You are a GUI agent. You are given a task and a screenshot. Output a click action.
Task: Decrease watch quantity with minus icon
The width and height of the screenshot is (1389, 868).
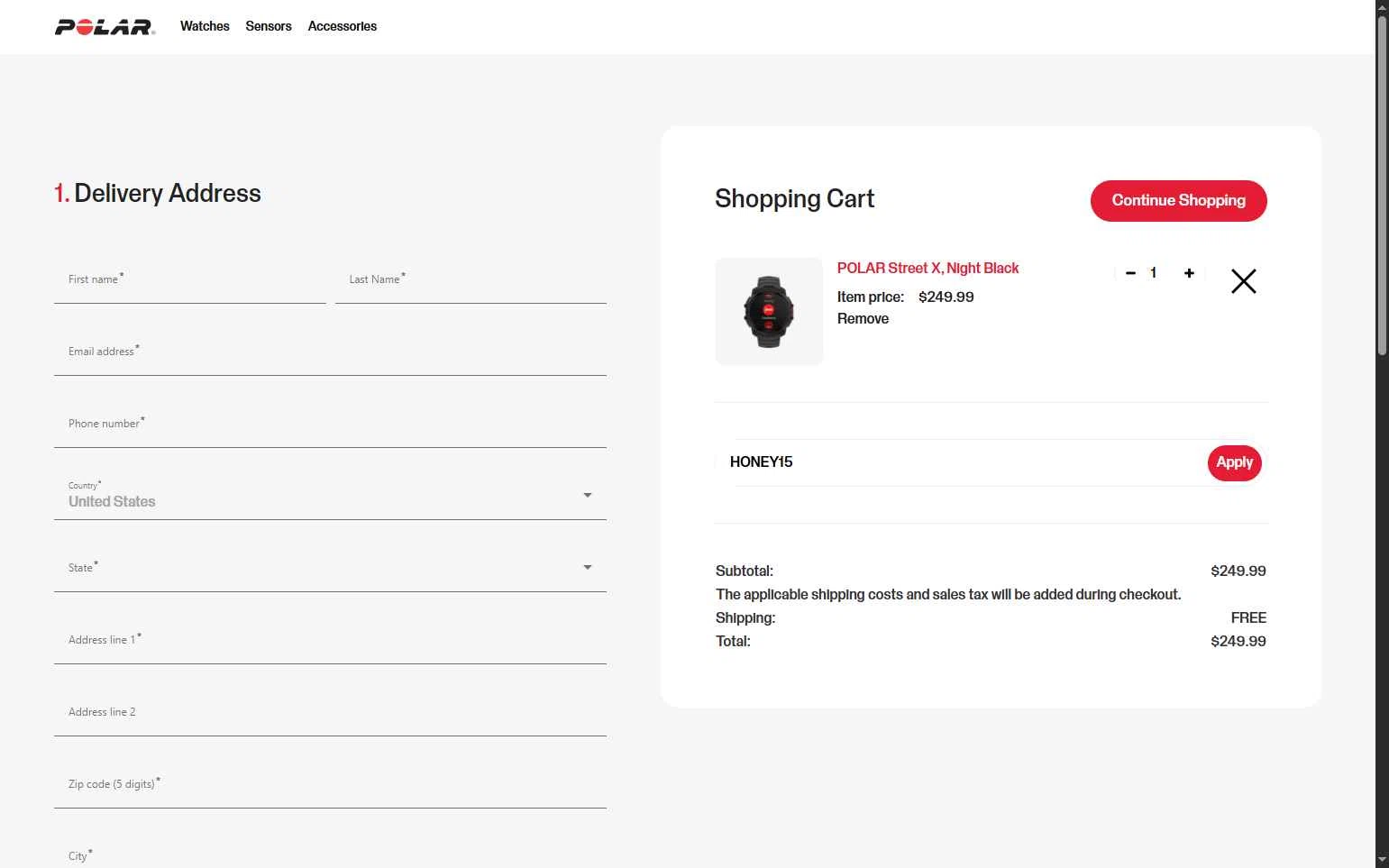[1130, 273]
